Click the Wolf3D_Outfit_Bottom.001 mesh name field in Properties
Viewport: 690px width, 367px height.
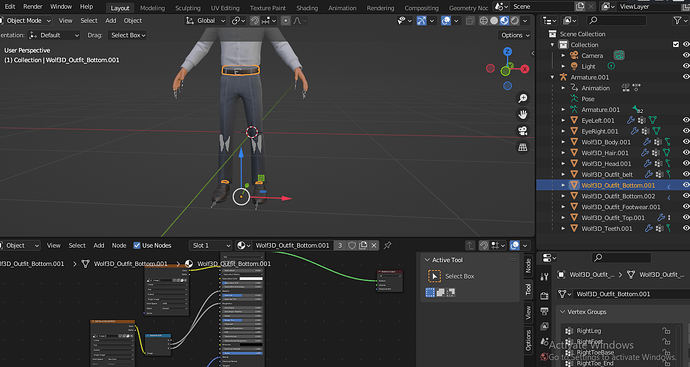[631, 294]
